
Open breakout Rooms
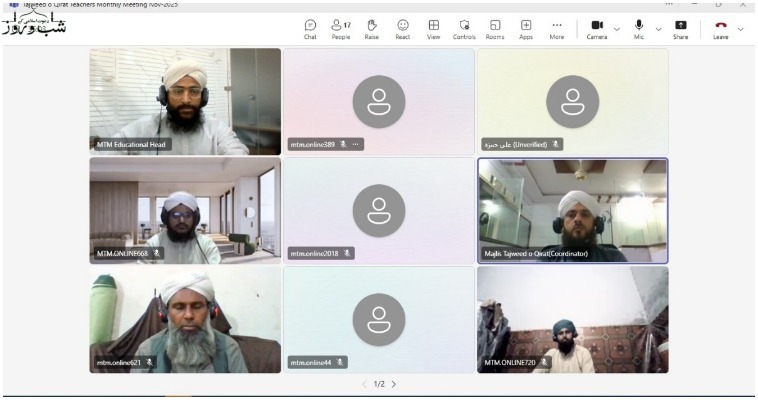(x=495, y=28)
